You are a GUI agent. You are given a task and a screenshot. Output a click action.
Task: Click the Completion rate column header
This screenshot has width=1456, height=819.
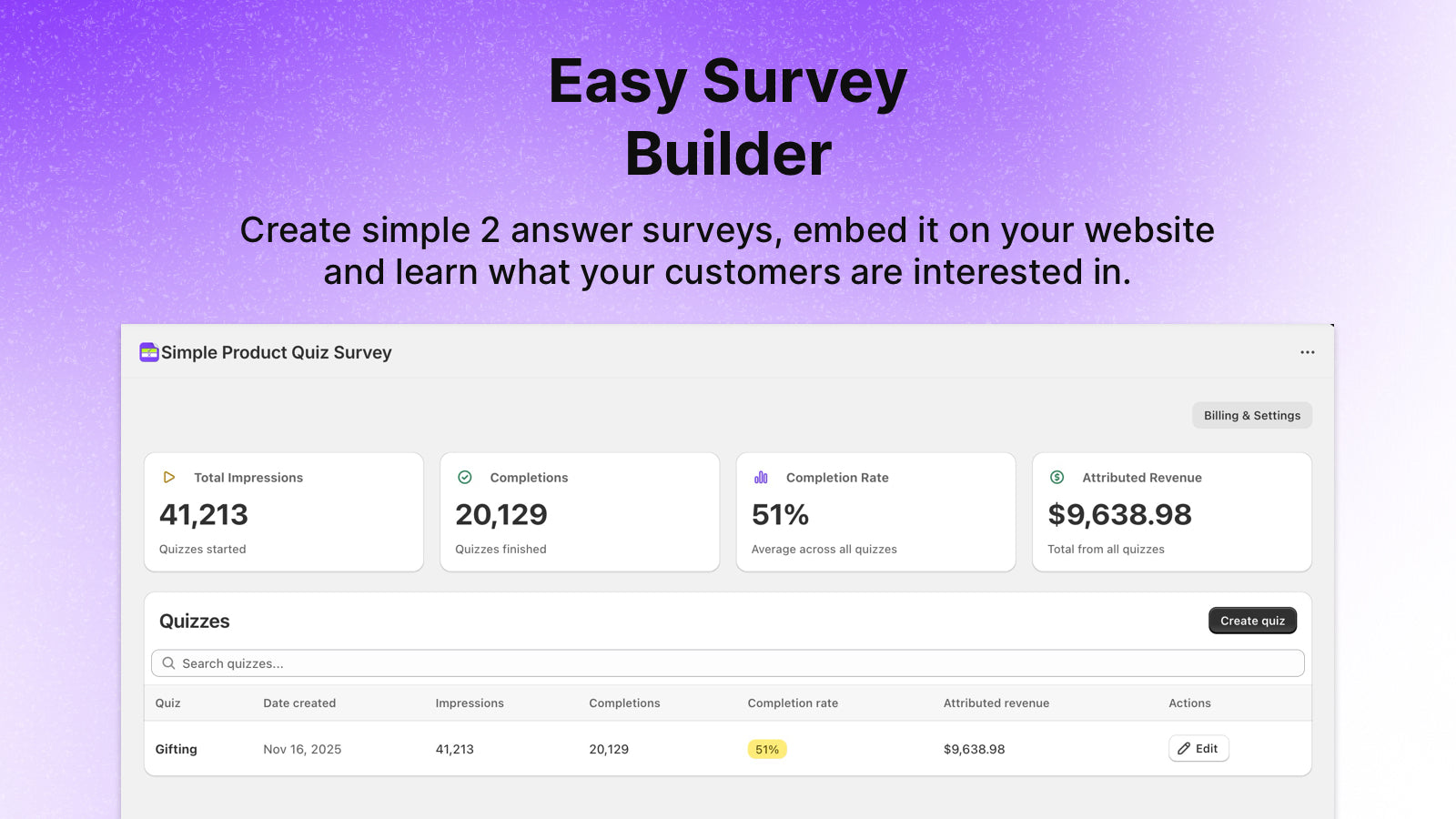point(793,703)
